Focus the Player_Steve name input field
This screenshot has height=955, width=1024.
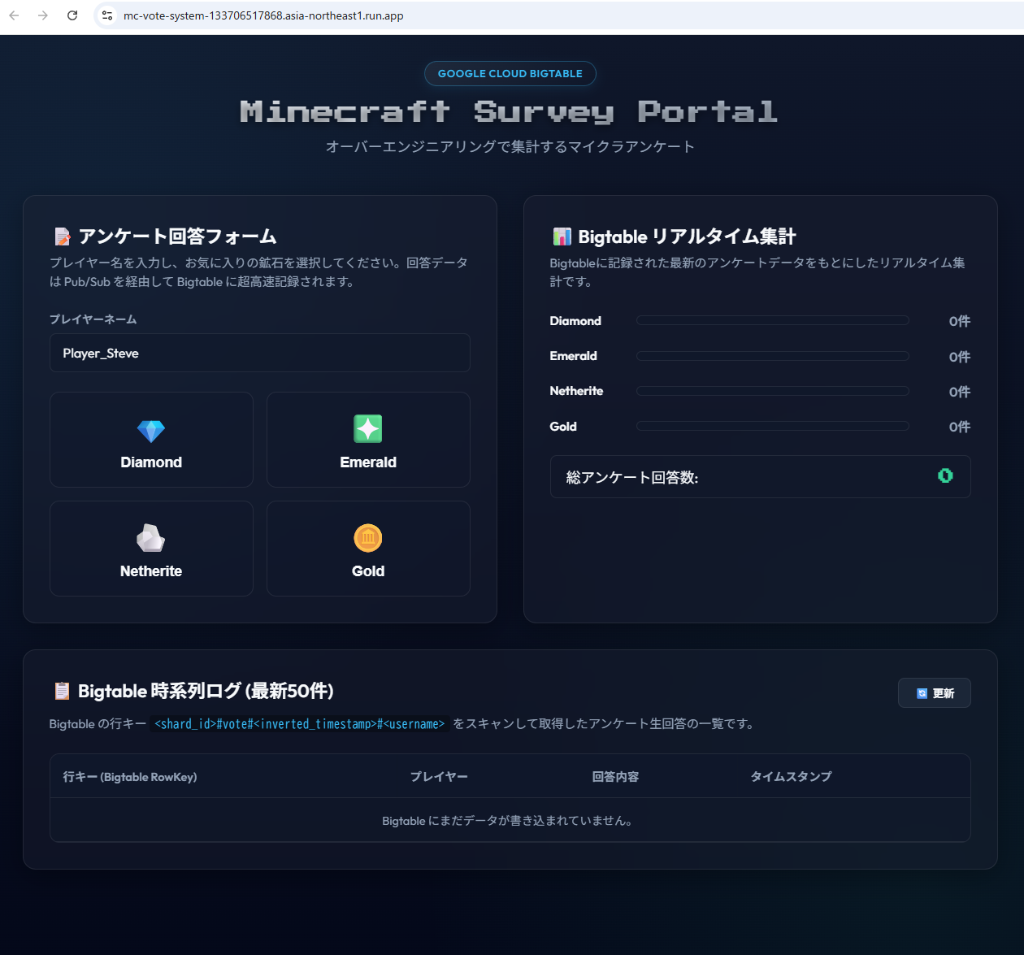pos(260,353)
